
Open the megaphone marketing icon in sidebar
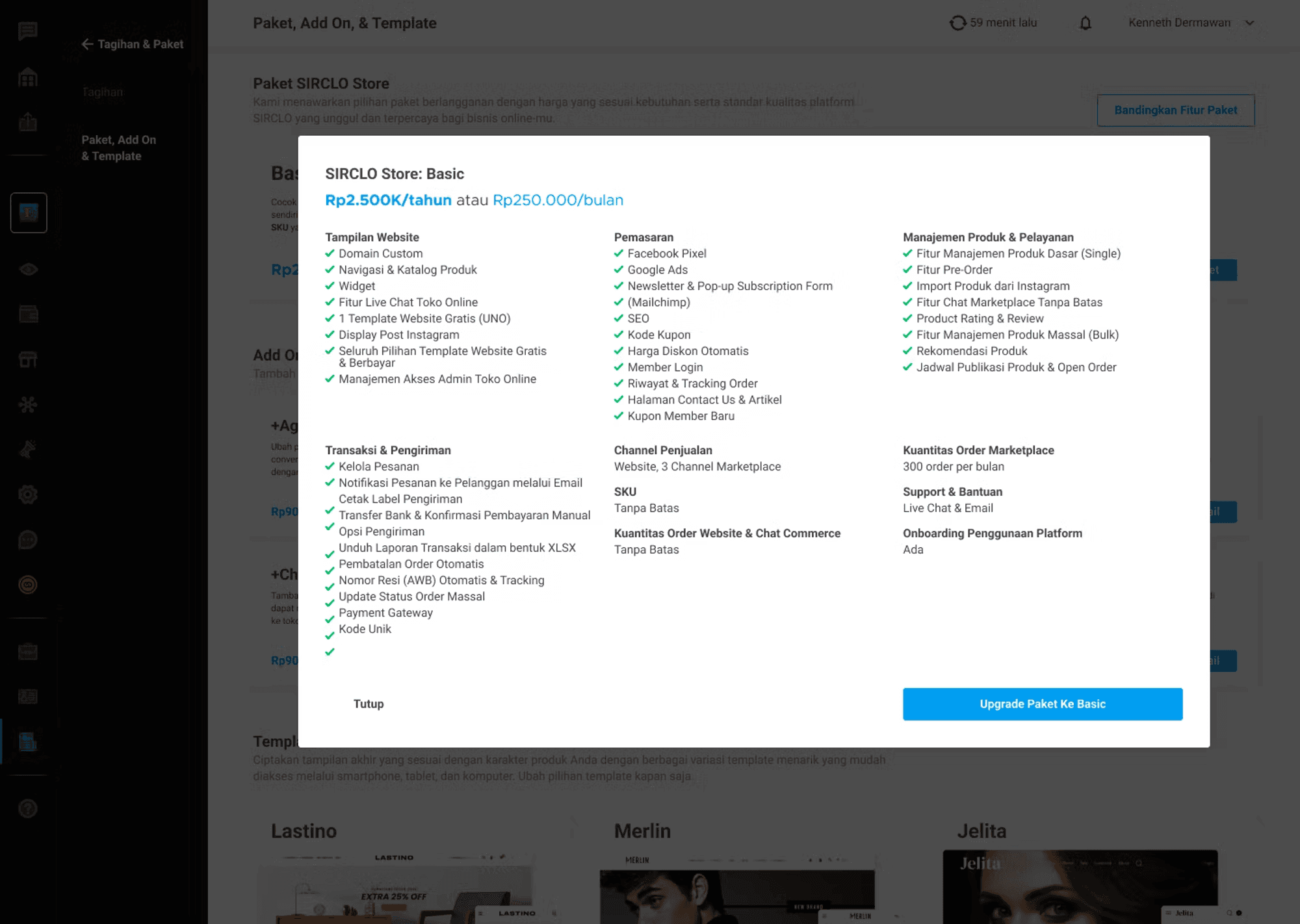28,449
